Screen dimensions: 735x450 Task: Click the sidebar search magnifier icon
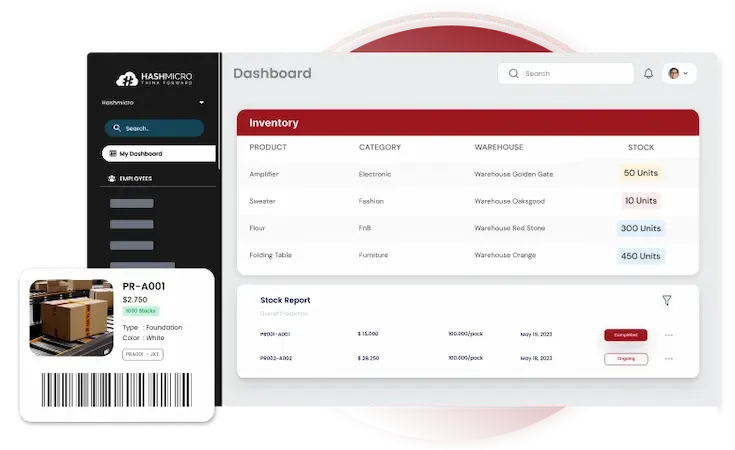pos(117,128)
